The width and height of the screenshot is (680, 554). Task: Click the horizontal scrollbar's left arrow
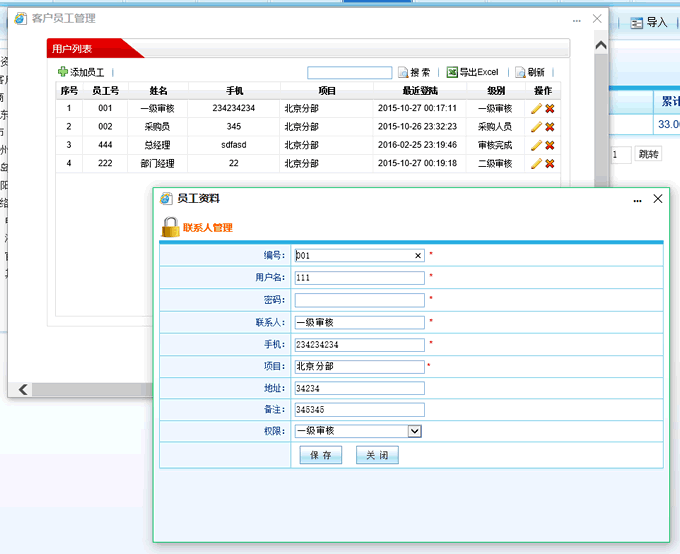(x=22, y=389)
